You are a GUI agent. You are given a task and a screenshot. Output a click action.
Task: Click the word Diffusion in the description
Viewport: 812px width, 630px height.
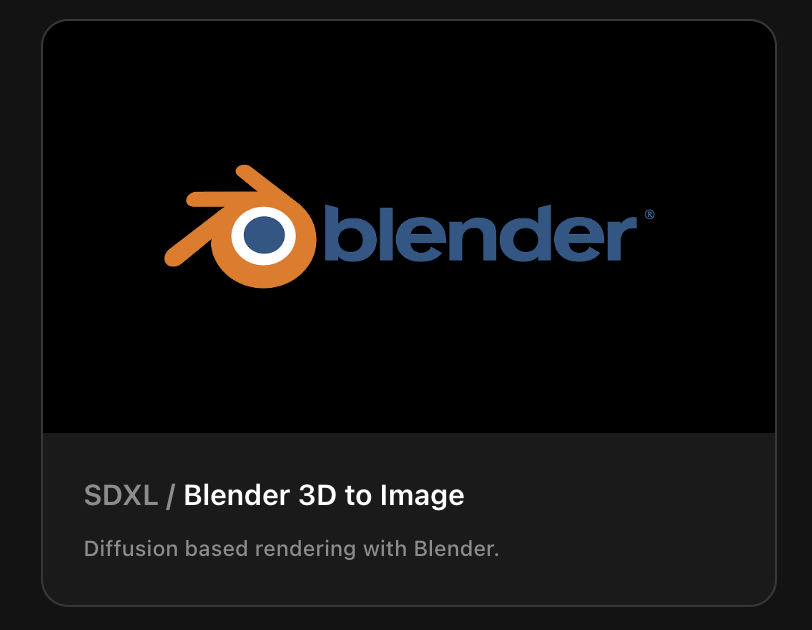coord(130,548)
